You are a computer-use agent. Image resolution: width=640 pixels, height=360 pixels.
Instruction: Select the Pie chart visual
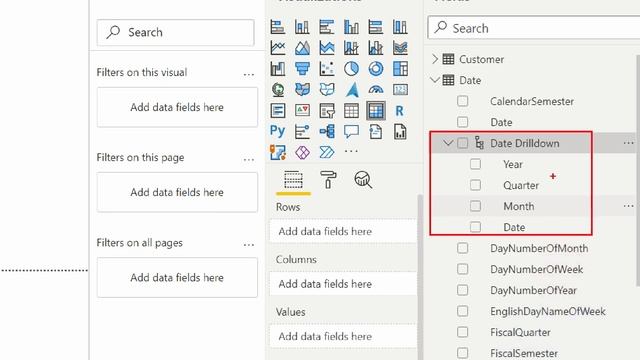click(351, 69)
